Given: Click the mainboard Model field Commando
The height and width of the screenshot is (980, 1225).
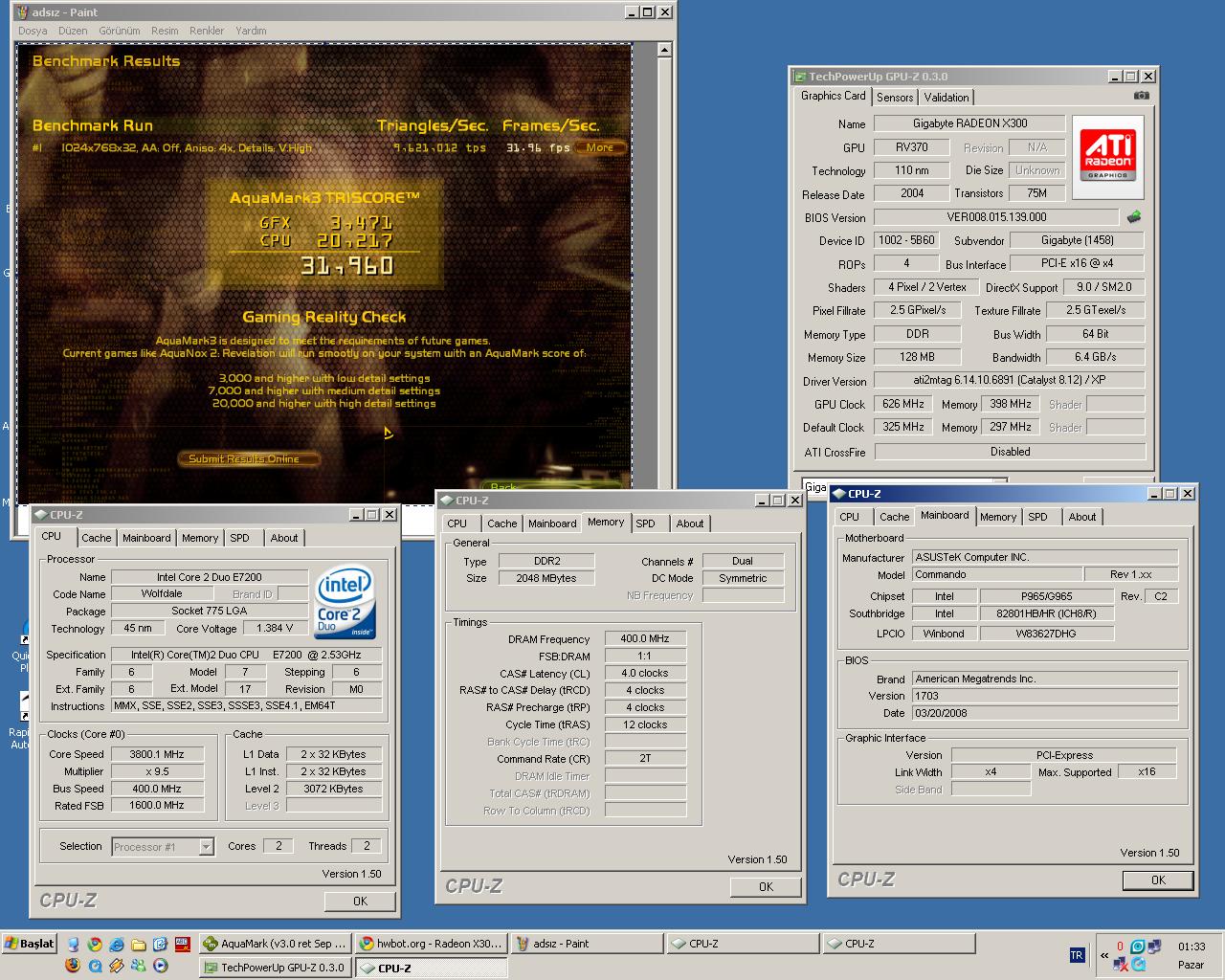Looking at the screenshot, I should coord(996,574).
